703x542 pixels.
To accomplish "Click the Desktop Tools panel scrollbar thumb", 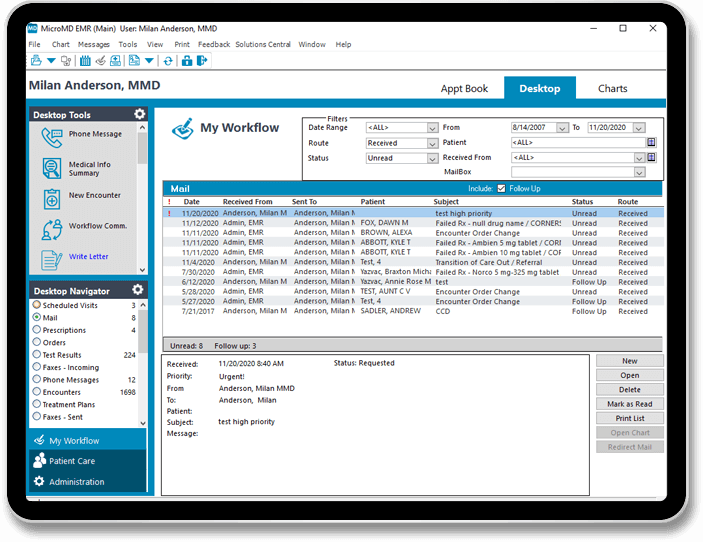I will pos(142,148).
